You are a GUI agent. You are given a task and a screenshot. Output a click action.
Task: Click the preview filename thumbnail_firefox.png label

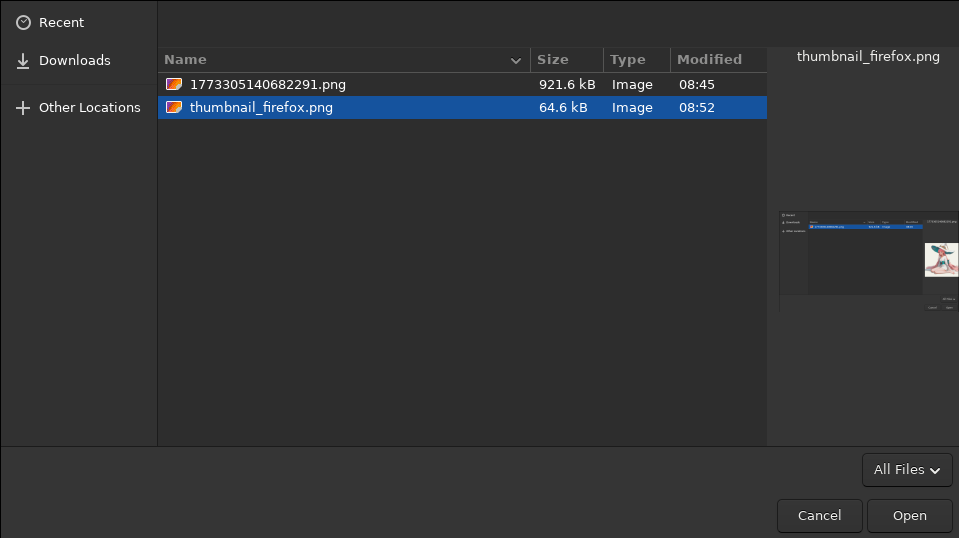point(868,57)
